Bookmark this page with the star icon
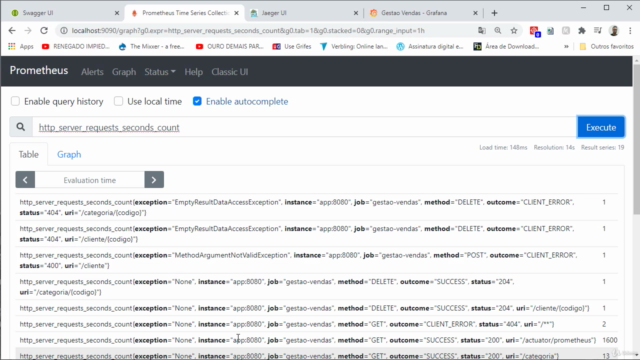The image size is (640, 360). pos(514,31)
